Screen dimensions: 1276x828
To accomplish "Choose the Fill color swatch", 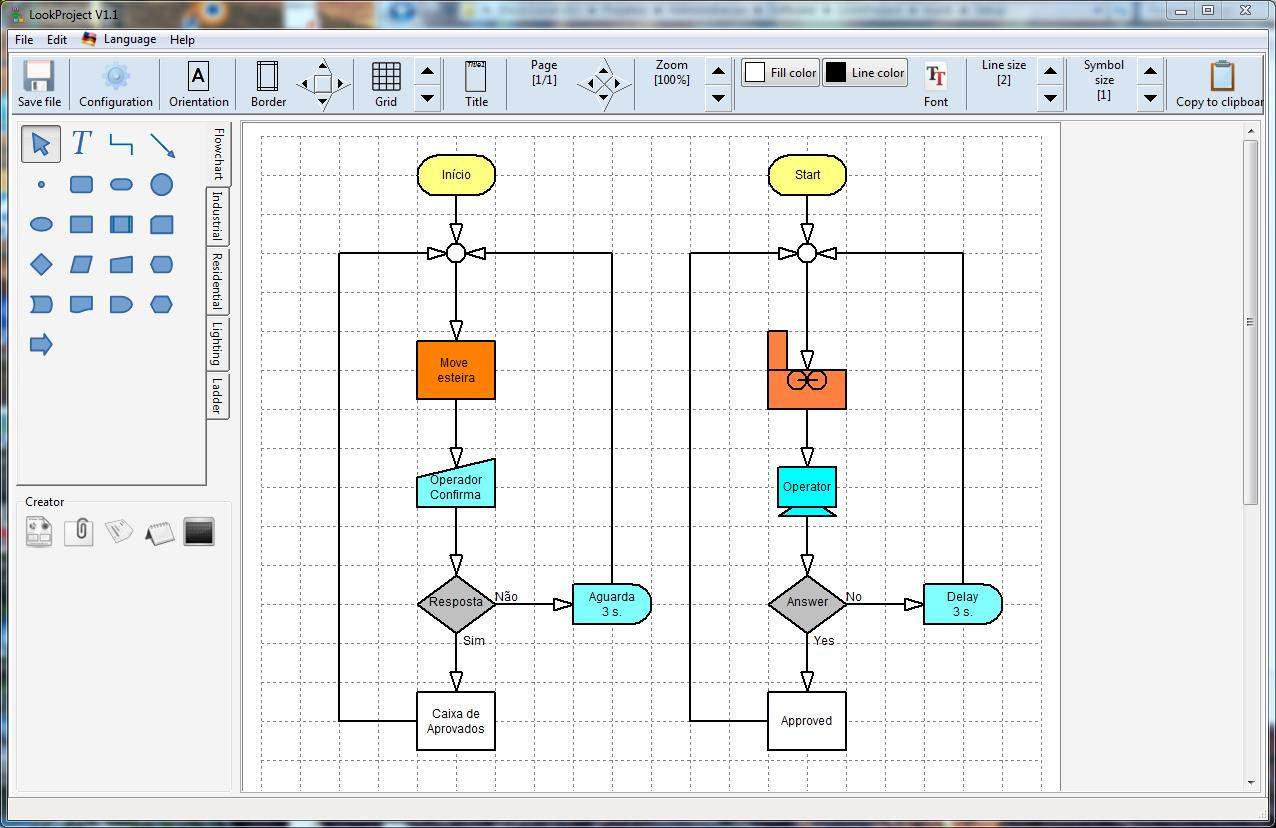I will [781, 73].
